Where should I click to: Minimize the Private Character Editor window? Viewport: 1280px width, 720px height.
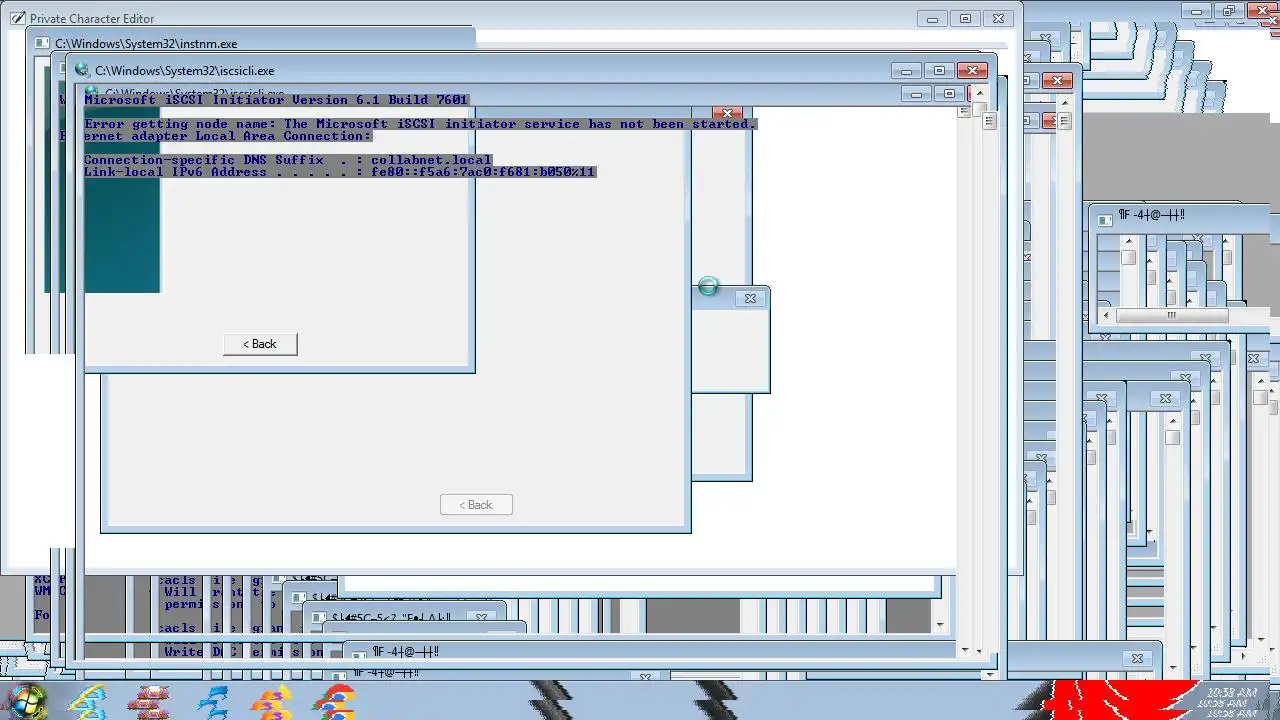933,18
